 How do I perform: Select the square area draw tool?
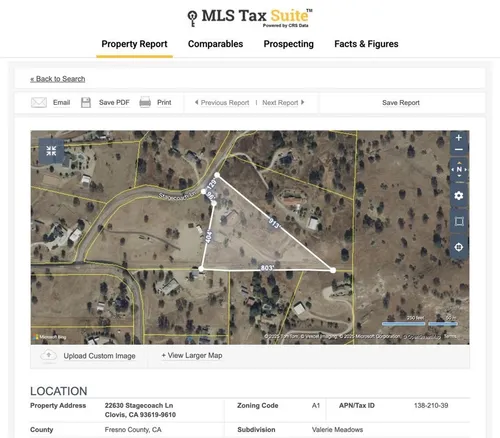click(459, 221)
